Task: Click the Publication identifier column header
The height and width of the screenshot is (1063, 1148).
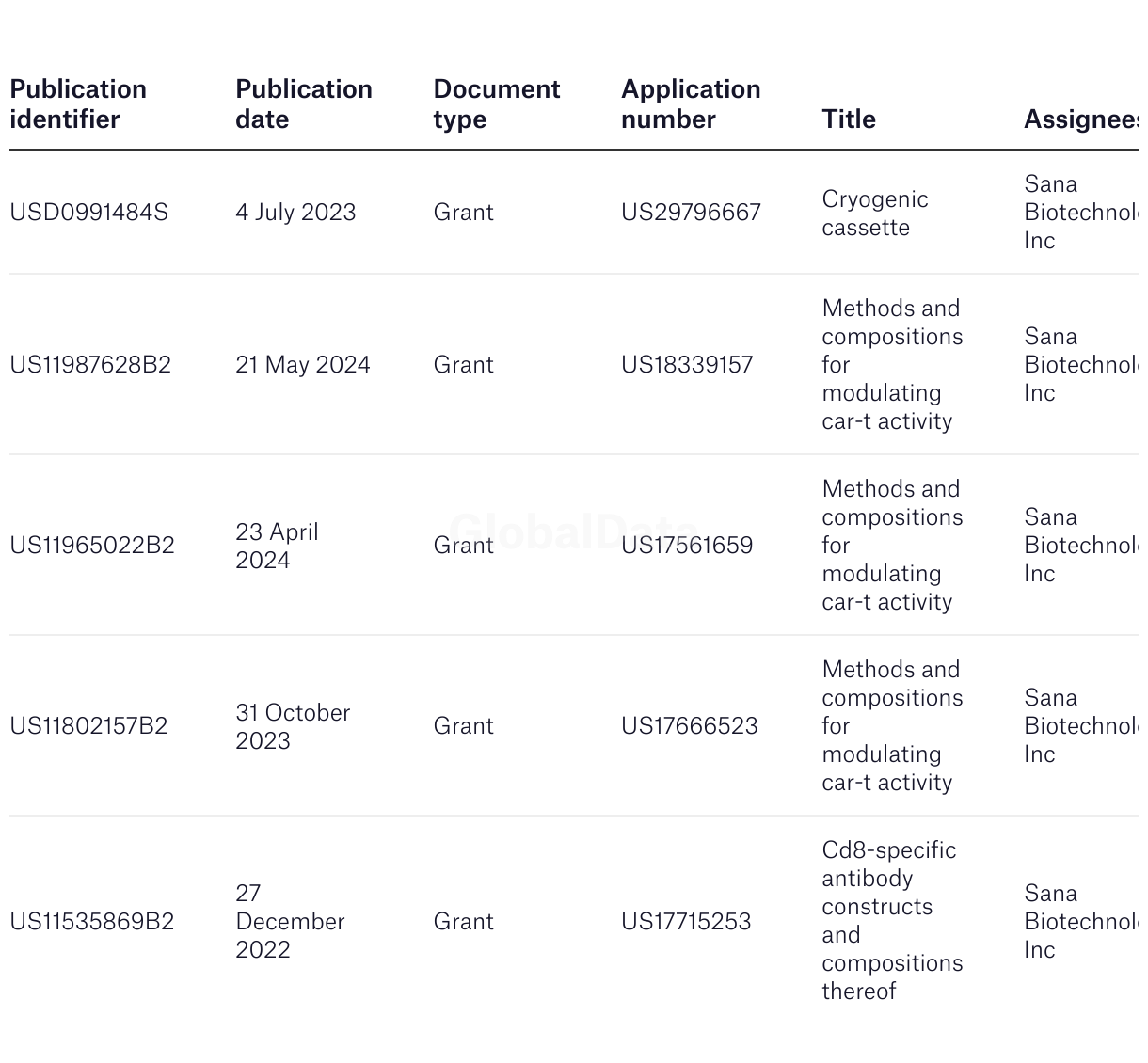Action: click(x=78, y=103)
